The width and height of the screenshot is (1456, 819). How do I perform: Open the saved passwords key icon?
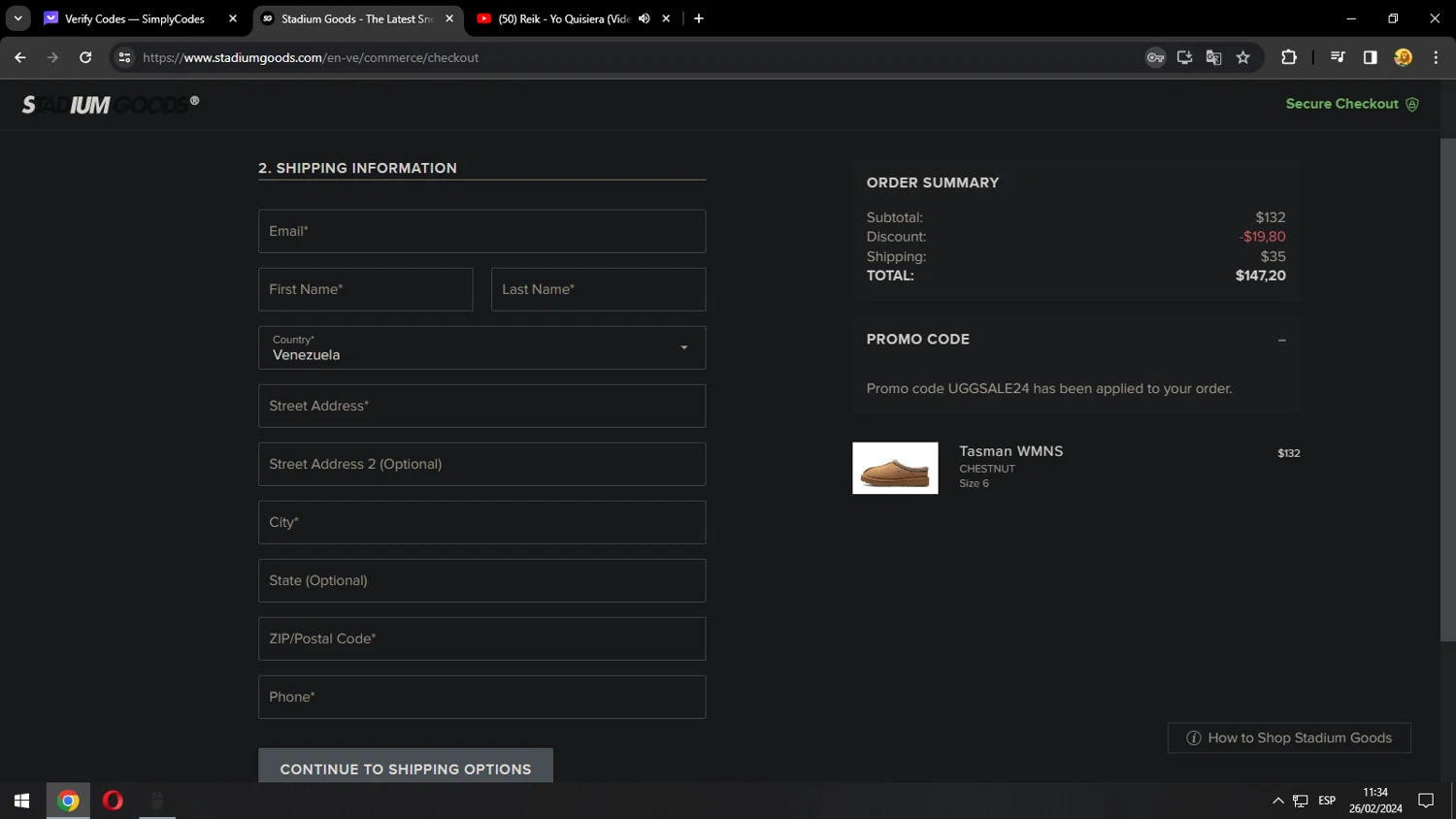(x=1155, y=57)
